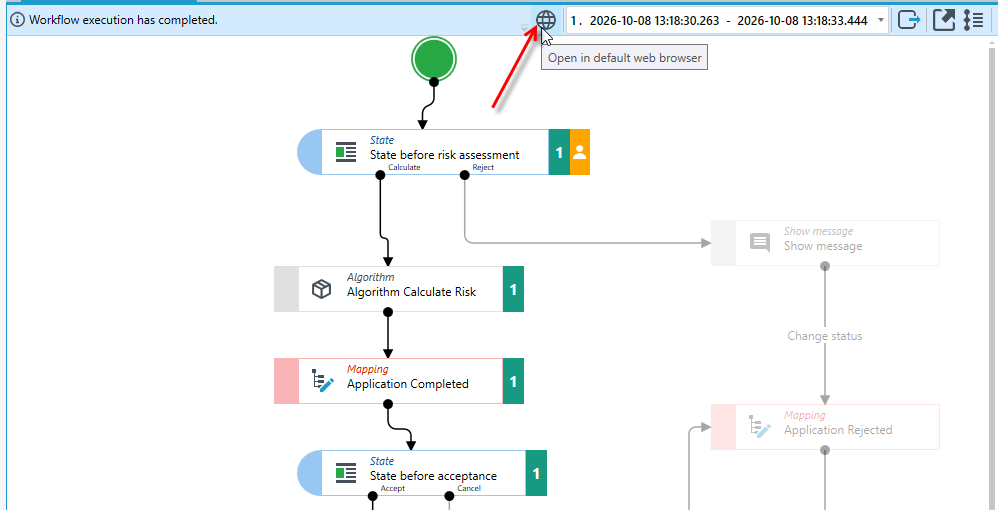Click the Calculate output connector
The image size is (998, 510).
point(381,175)
